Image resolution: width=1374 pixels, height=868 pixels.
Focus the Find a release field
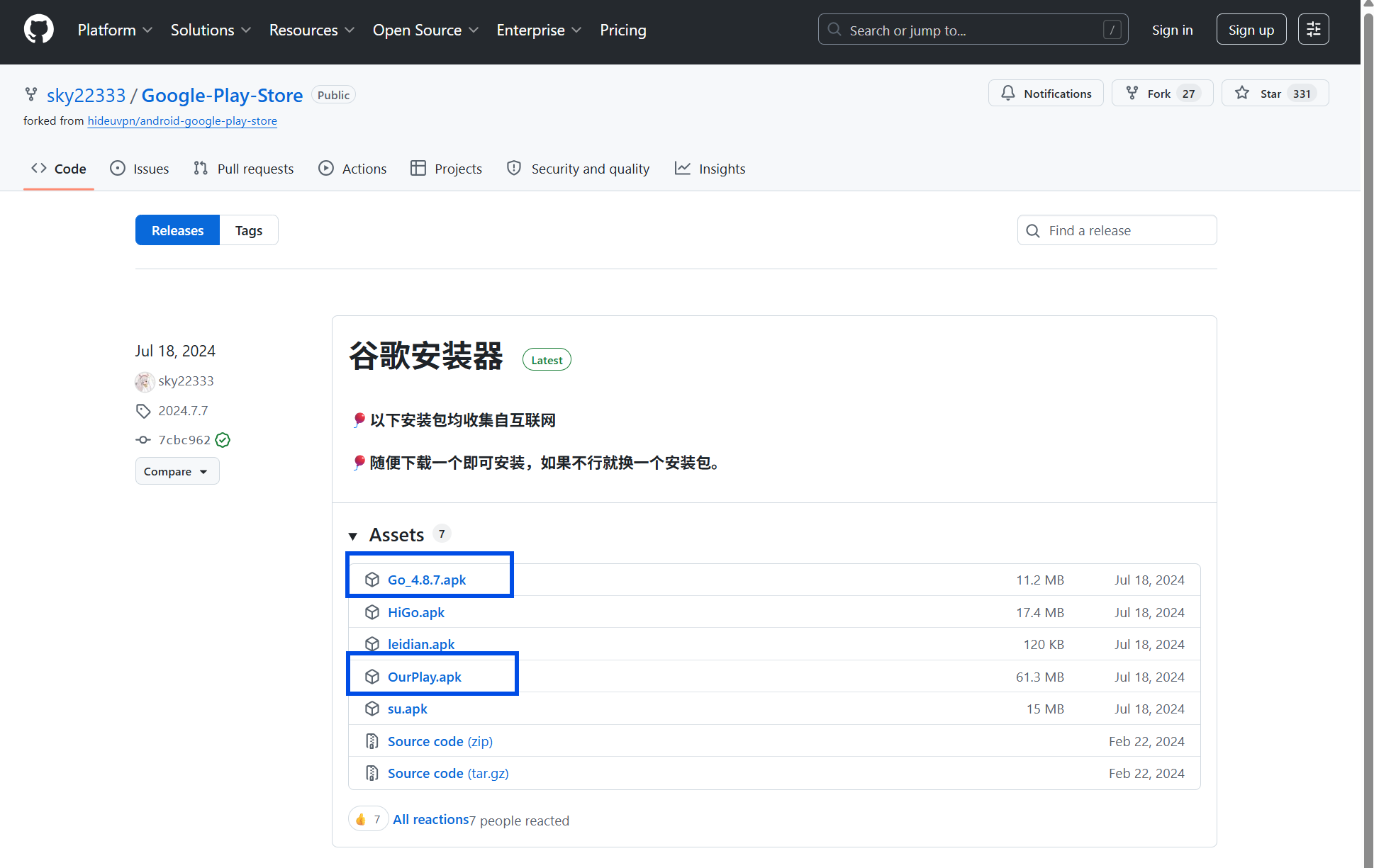coord(1117,230)
